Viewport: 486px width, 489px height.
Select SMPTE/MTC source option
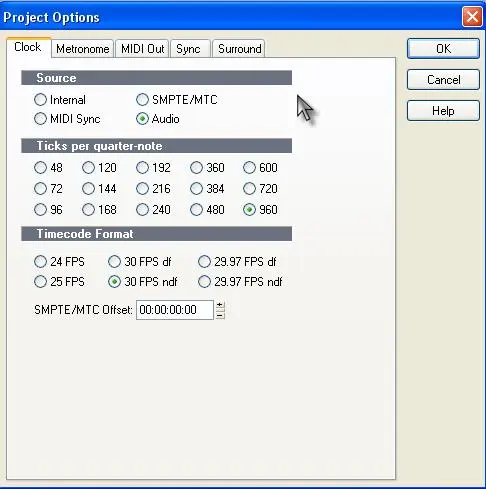pos(142,99)
